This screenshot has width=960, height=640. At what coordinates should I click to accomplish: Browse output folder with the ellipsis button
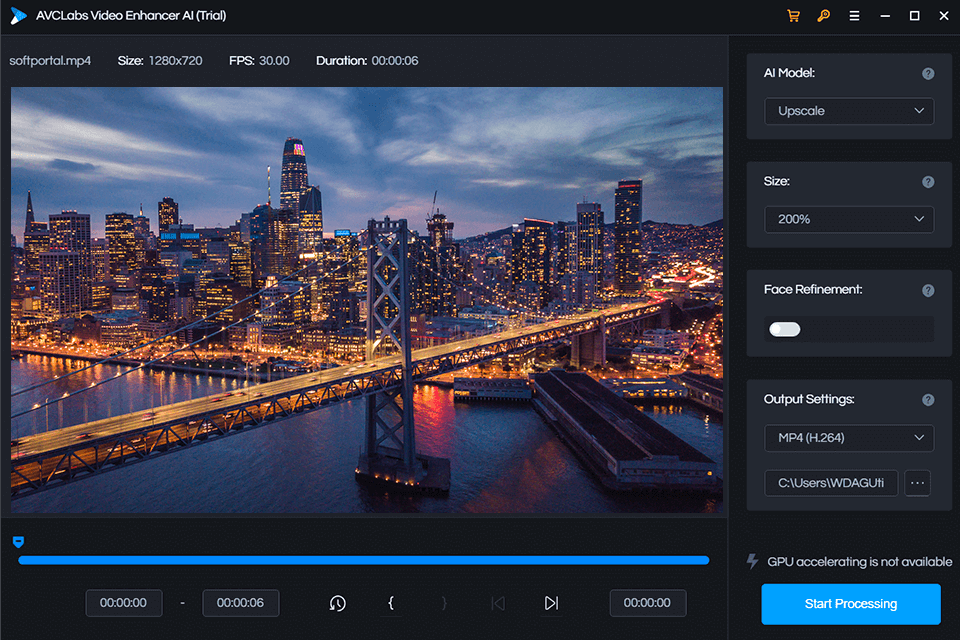click(917, 483)
